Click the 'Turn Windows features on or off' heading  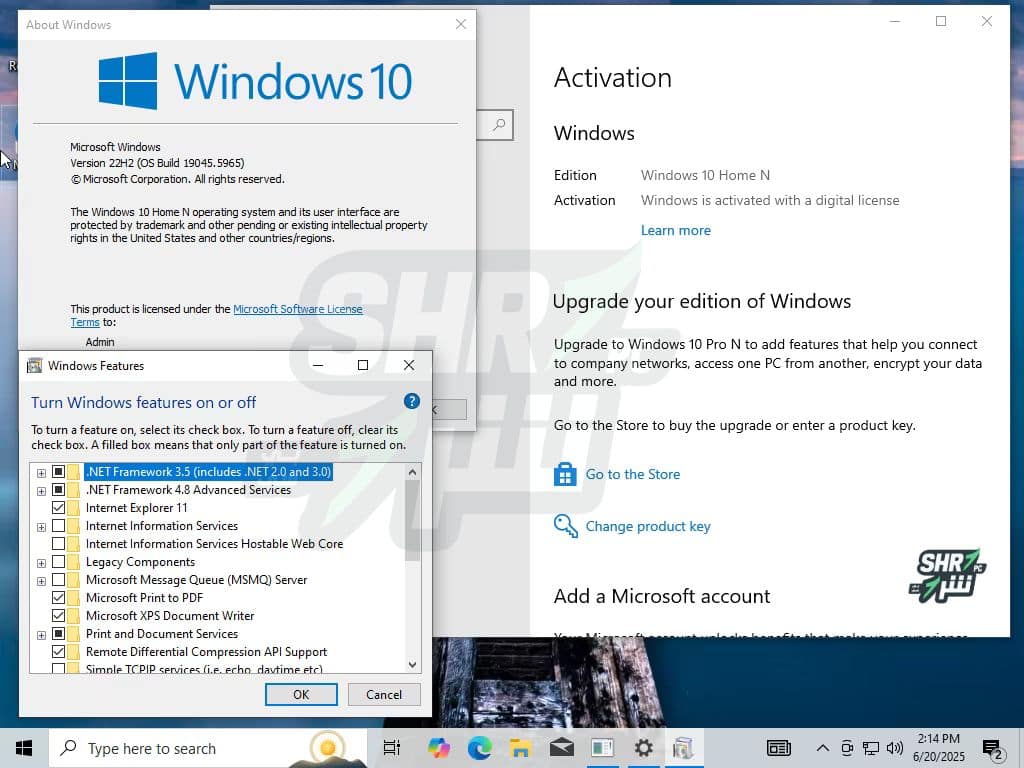point(144,402)
